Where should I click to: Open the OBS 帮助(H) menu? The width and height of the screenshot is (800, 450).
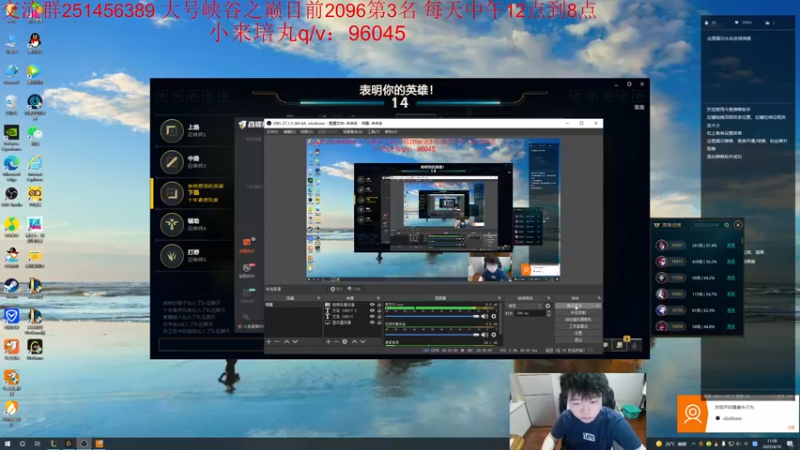tap(391, 132)
